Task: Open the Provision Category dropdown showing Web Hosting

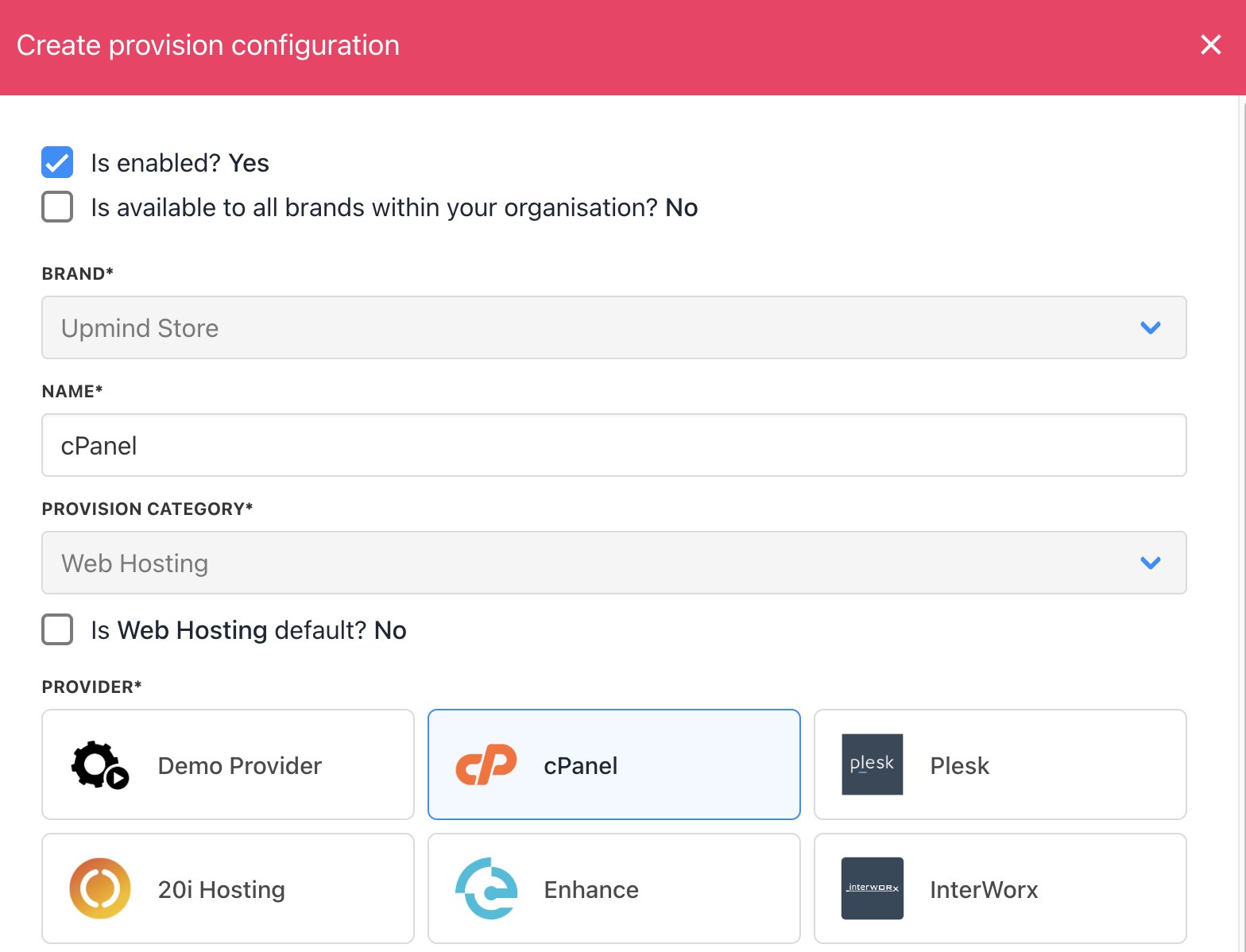Action: click(x=613, y=563)
